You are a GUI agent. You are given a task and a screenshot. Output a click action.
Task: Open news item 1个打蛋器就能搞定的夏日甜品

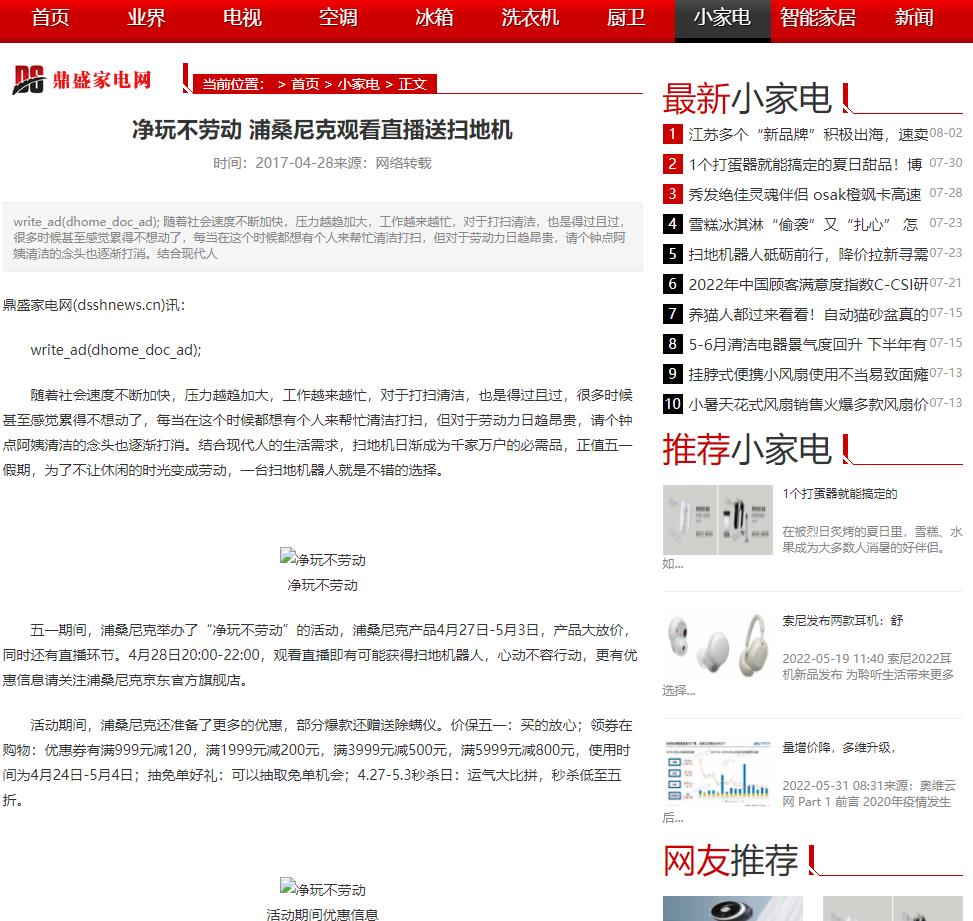click(x=805, y=164)
